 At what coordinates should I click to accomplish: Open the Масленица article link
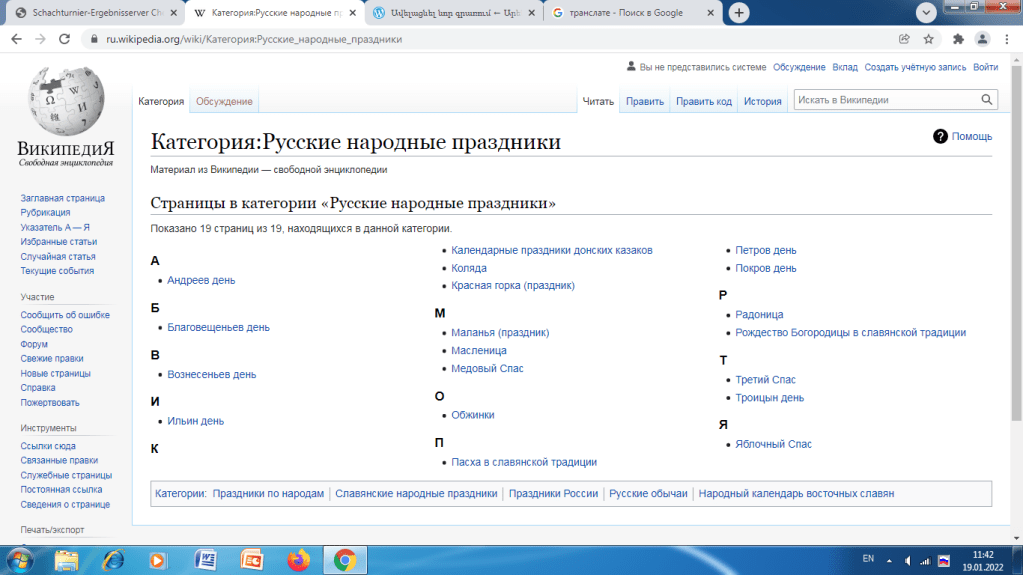pyautogui.click(x=479, y=350)
